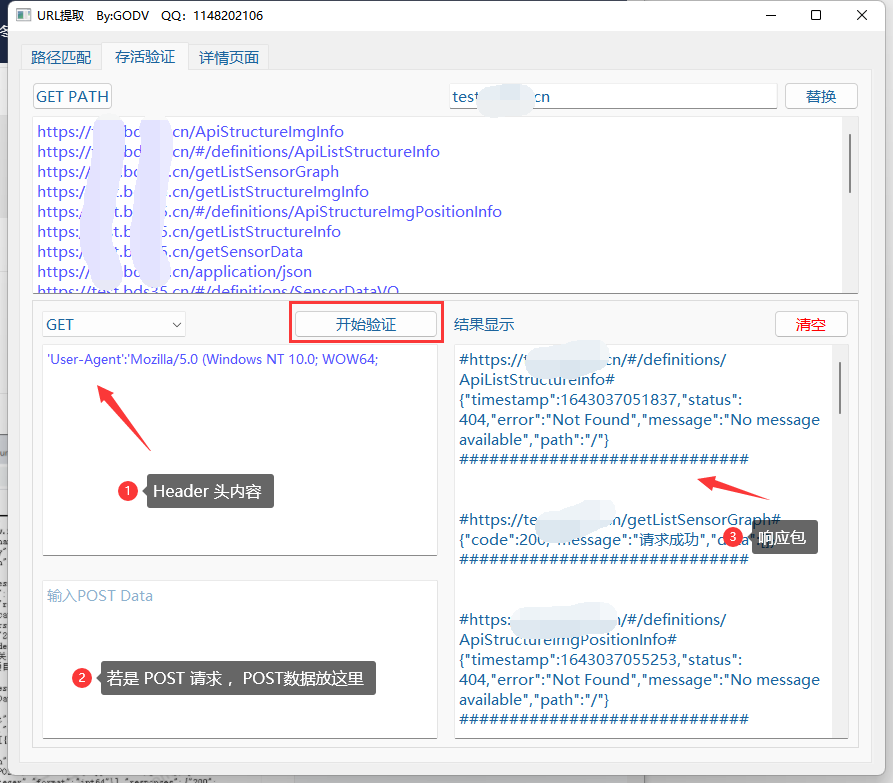Select the /getListSensorGraph URL line in the URL list
The width and height of the screenshot is (893, 783).
188,171
